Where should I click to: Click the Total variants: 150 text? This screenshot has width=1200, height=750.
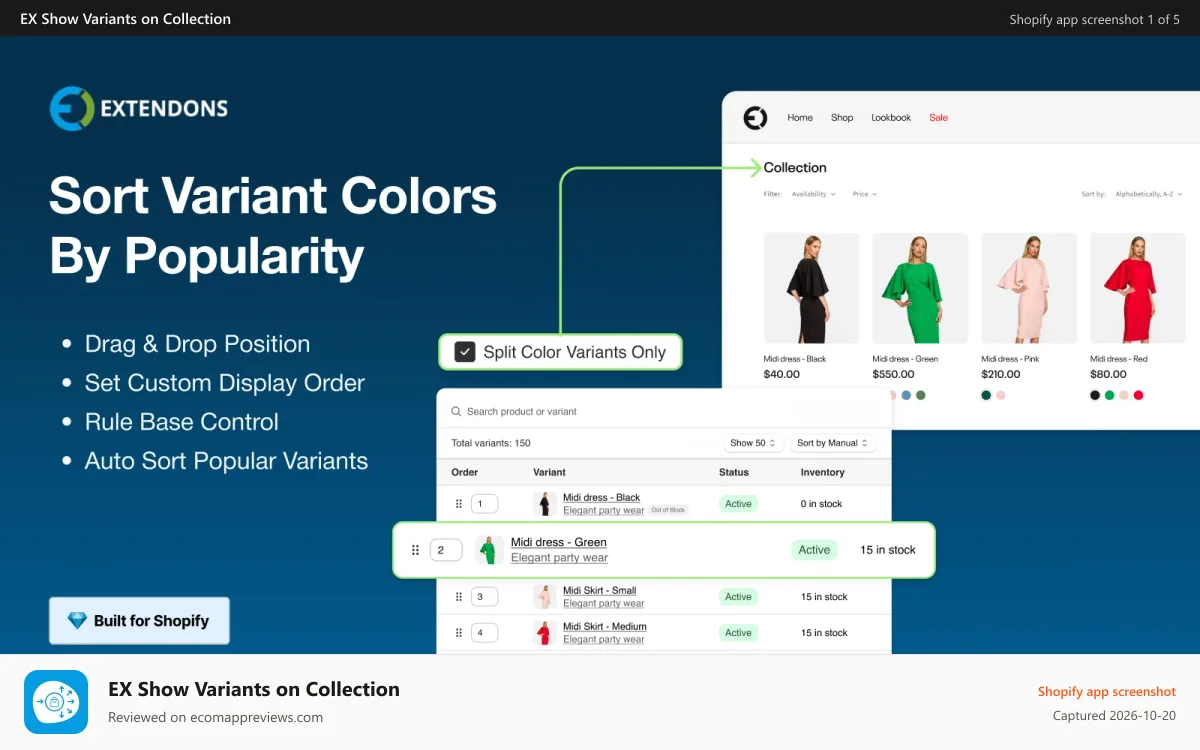click(491, 443)
